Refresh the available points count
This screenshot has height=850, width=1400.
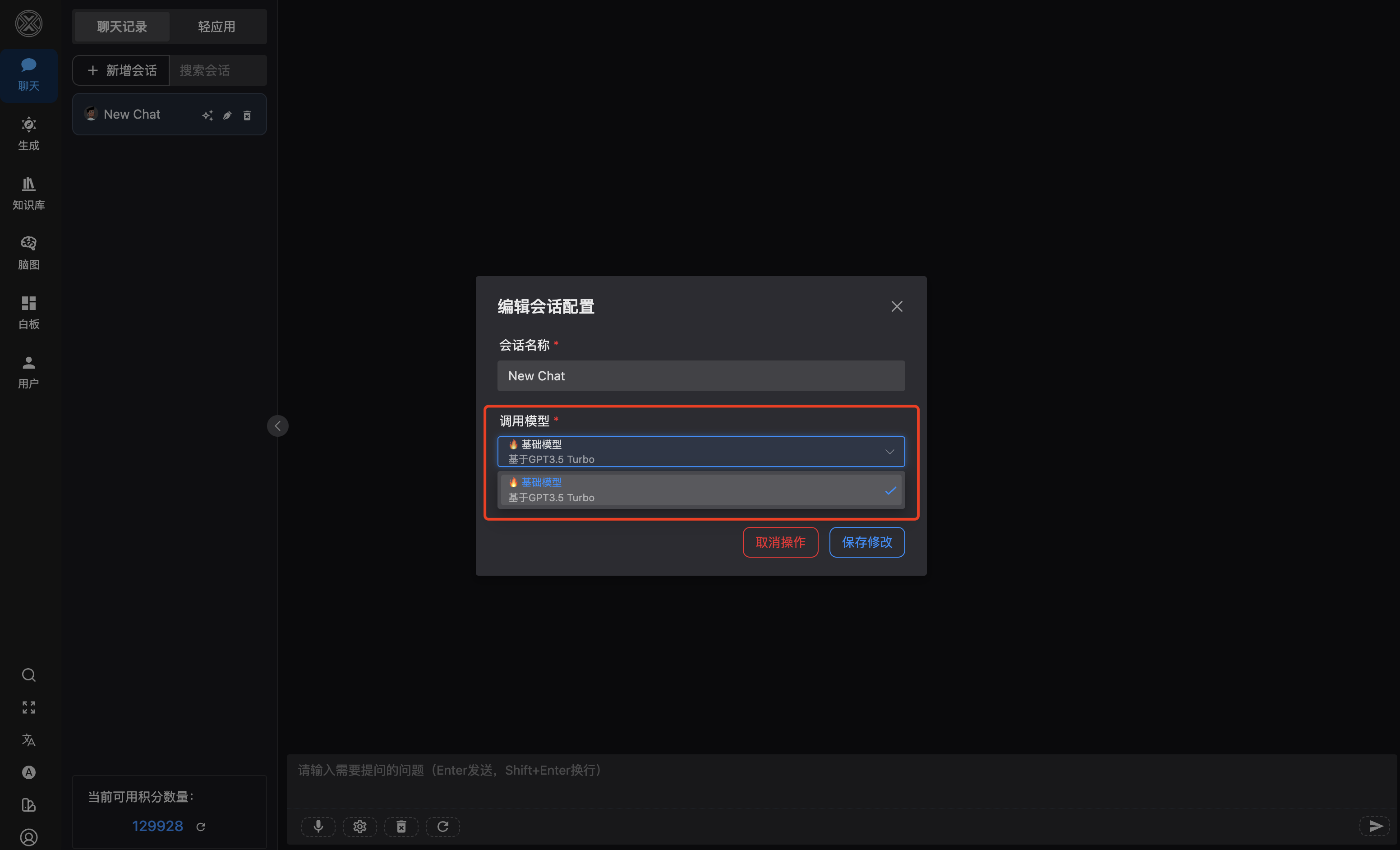click(201, 827)
